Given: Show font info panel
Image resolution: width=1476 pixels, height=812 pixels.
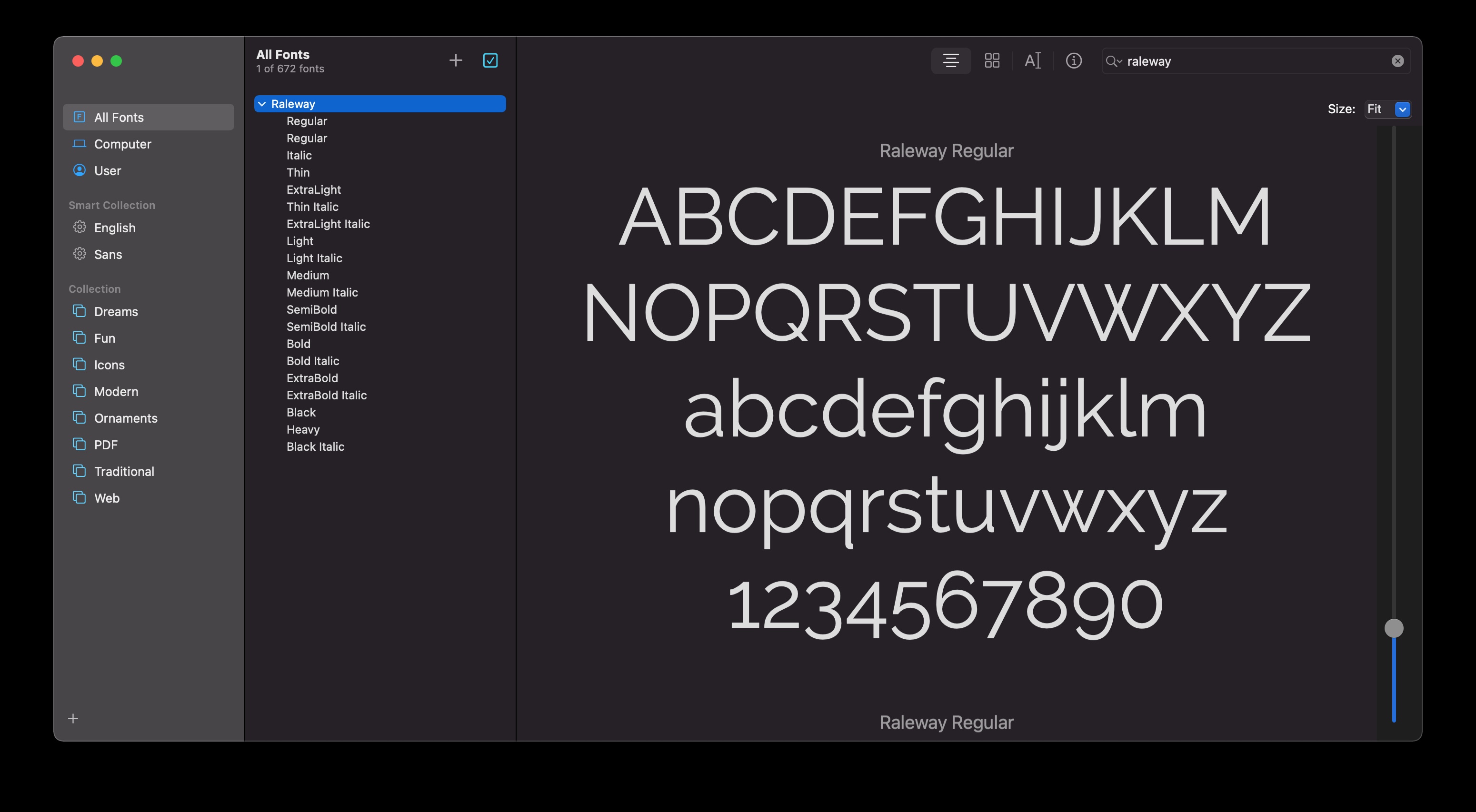Looking at the screenshot, I should (x=1074, y=60).
